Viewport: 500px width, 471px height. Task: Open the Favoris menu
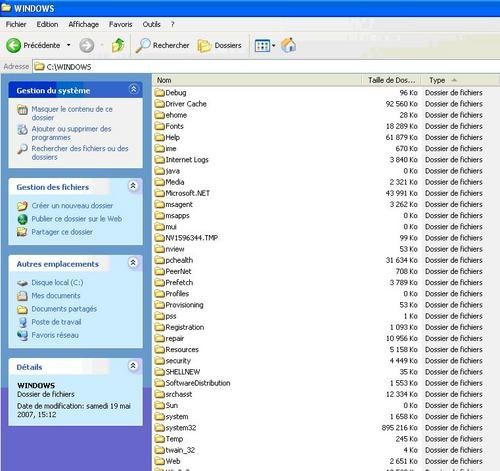(x=120, y=24)
